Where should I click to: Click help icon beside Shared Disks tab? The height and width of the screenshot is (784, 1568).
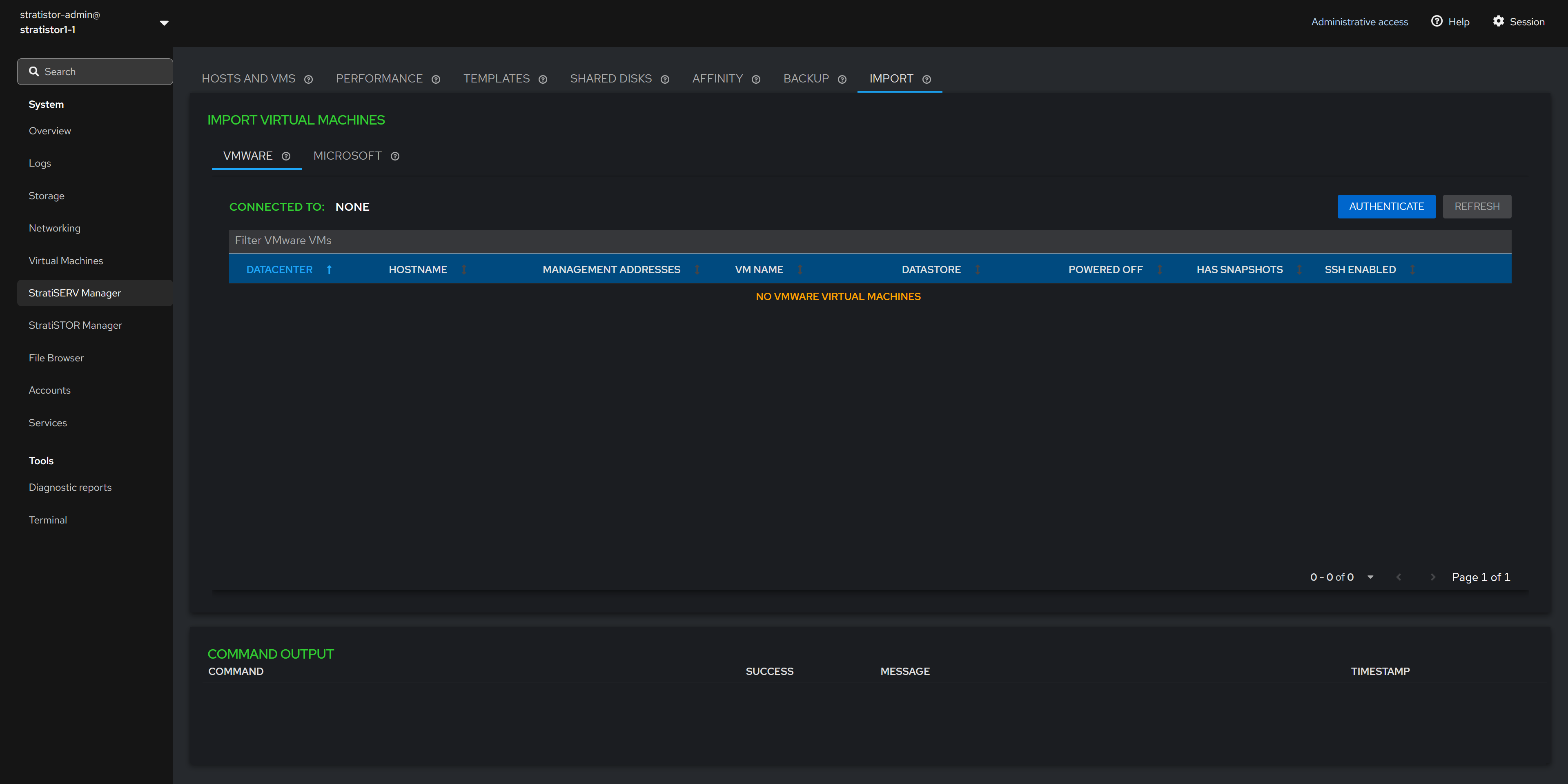[665, 79]
